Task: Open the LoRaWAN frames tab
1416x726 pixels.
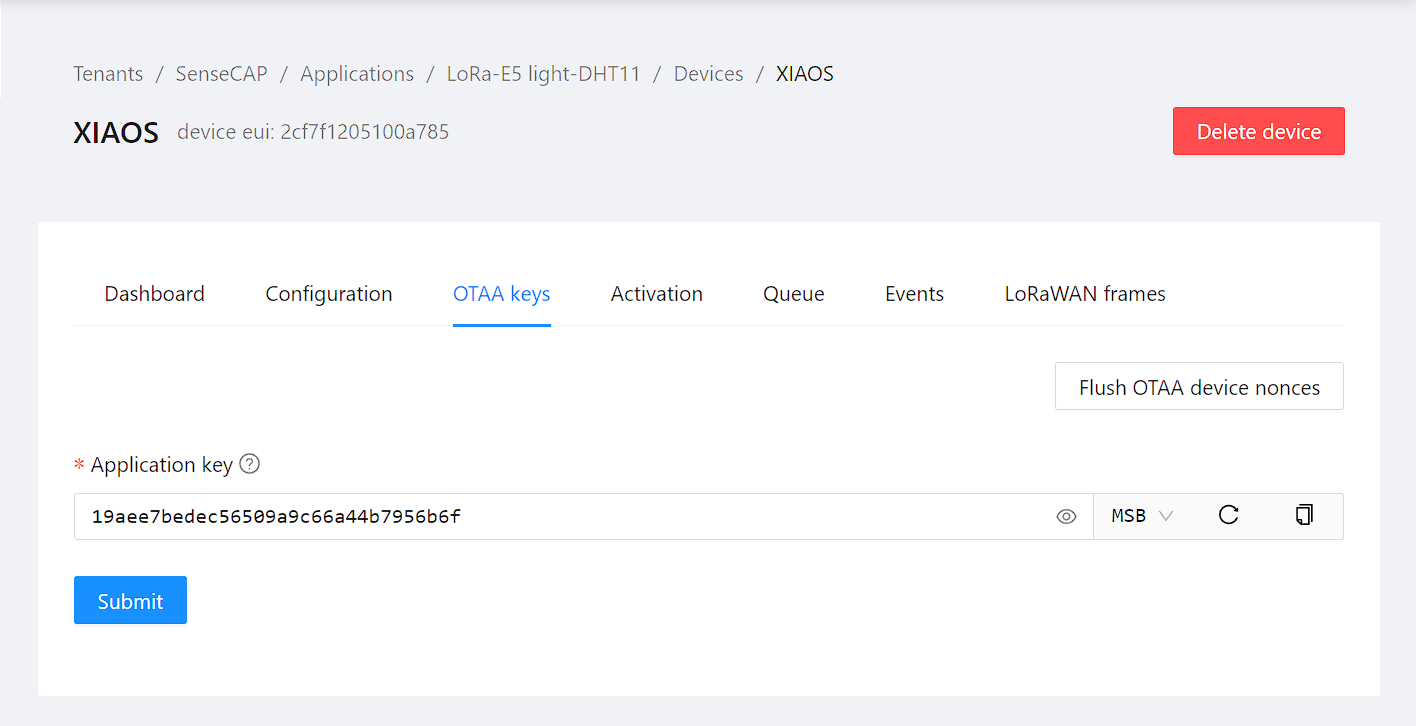Action: [x=1085, y=294]
